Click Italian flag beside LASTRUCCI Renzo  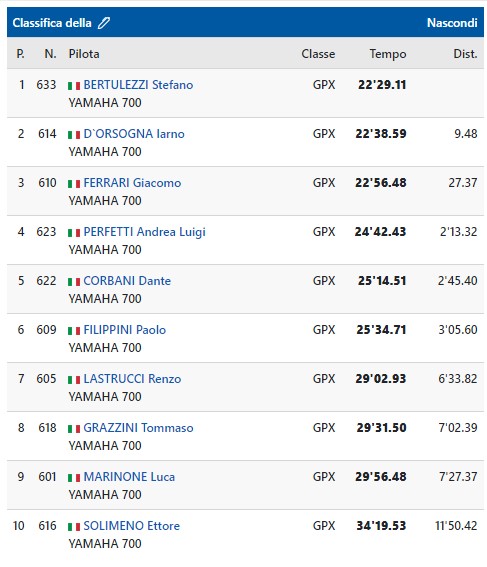tap(74, 380)
